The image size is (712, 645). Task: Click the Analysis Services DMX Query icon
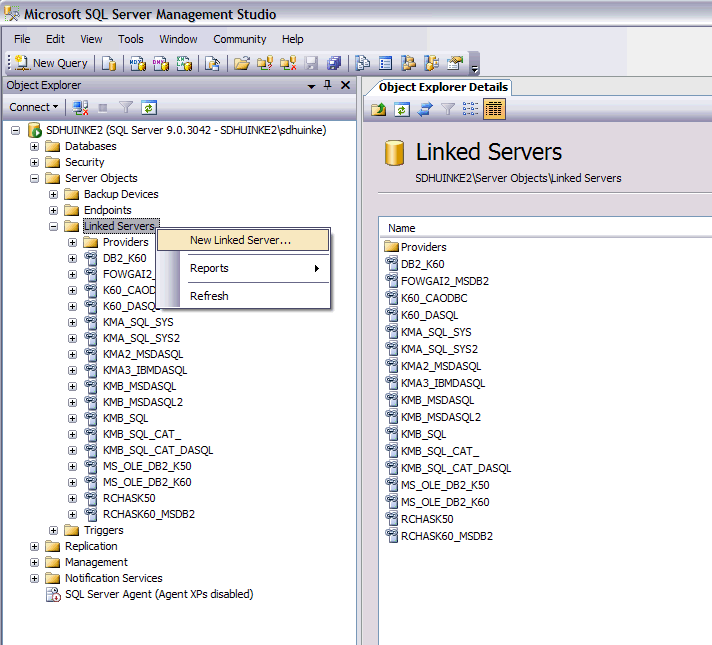click(161, 63)
